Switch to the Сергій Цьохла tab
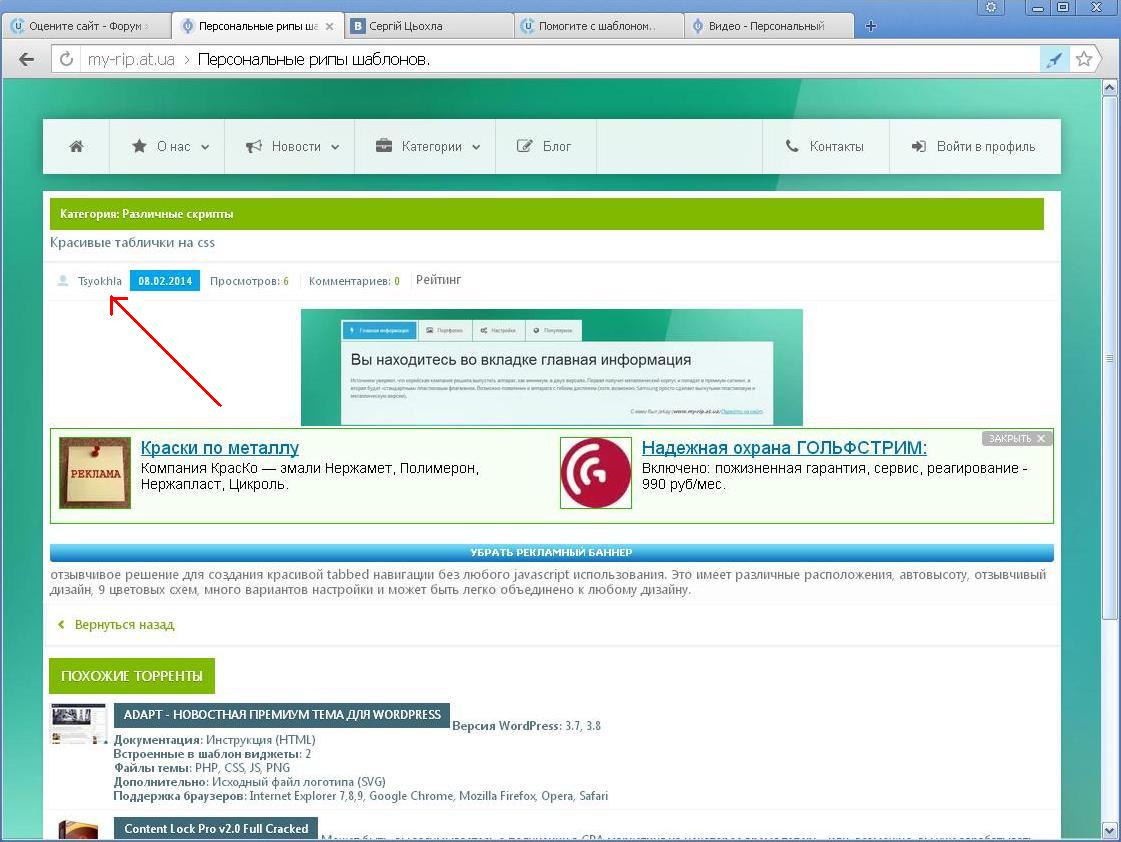Viewport: 1121px width, 842px height. (x=430, y=26)
